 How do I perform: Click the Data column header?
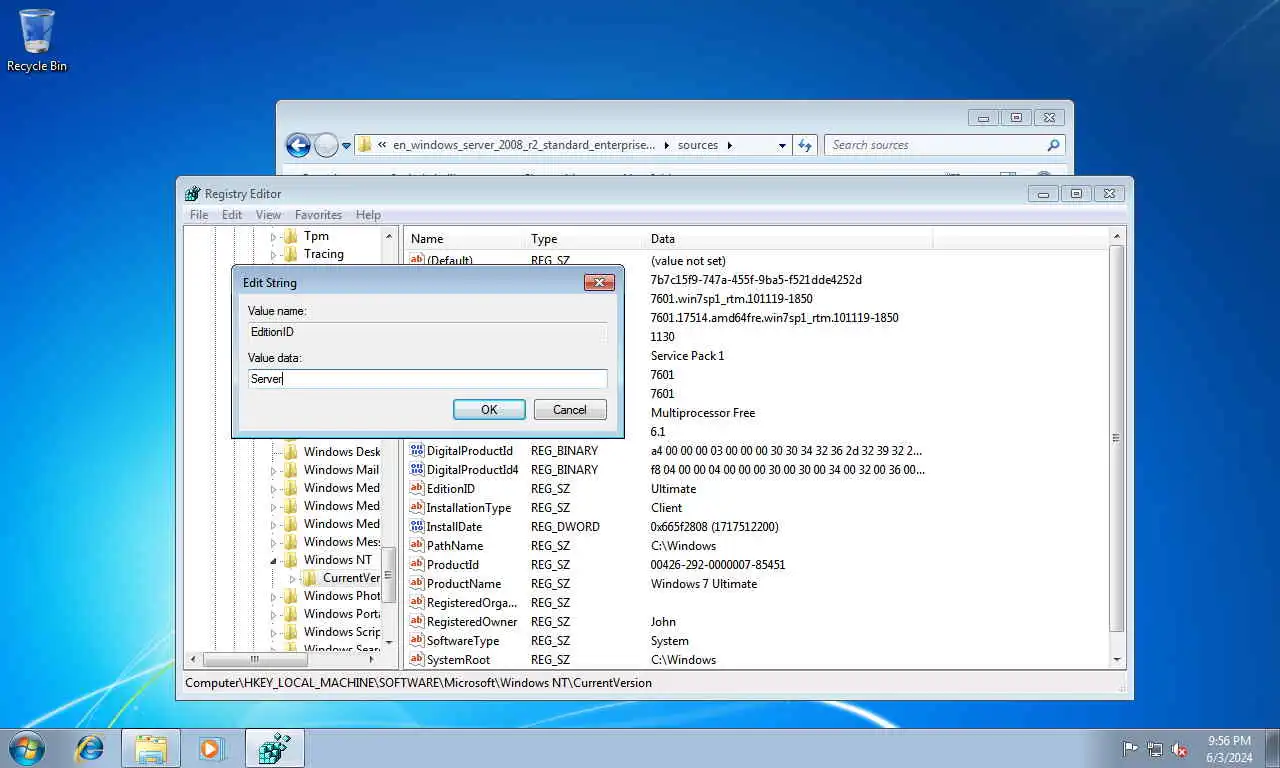pos(788,239)
